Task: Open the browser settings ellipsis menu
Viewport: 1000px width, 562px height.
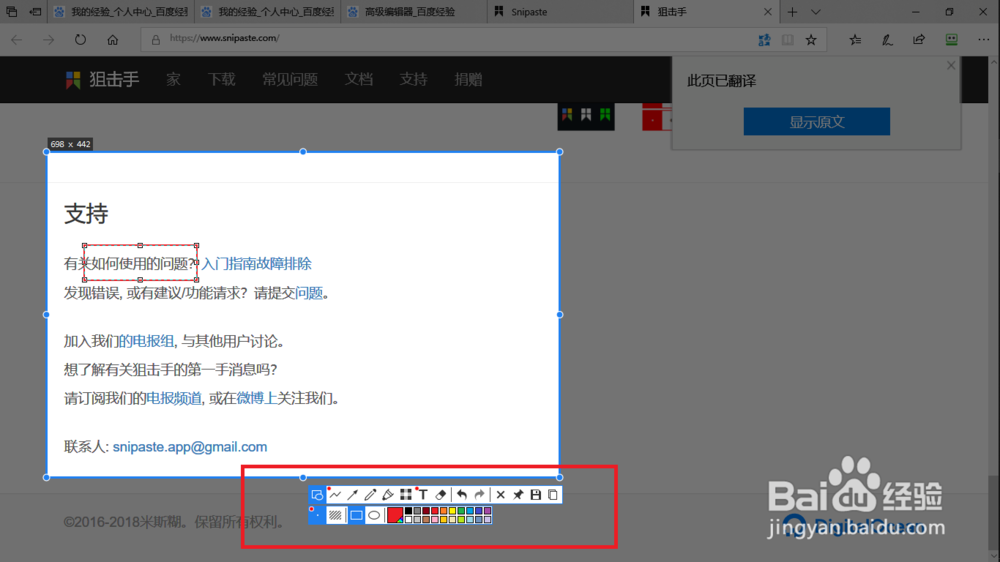Action: tap(984, 40)
